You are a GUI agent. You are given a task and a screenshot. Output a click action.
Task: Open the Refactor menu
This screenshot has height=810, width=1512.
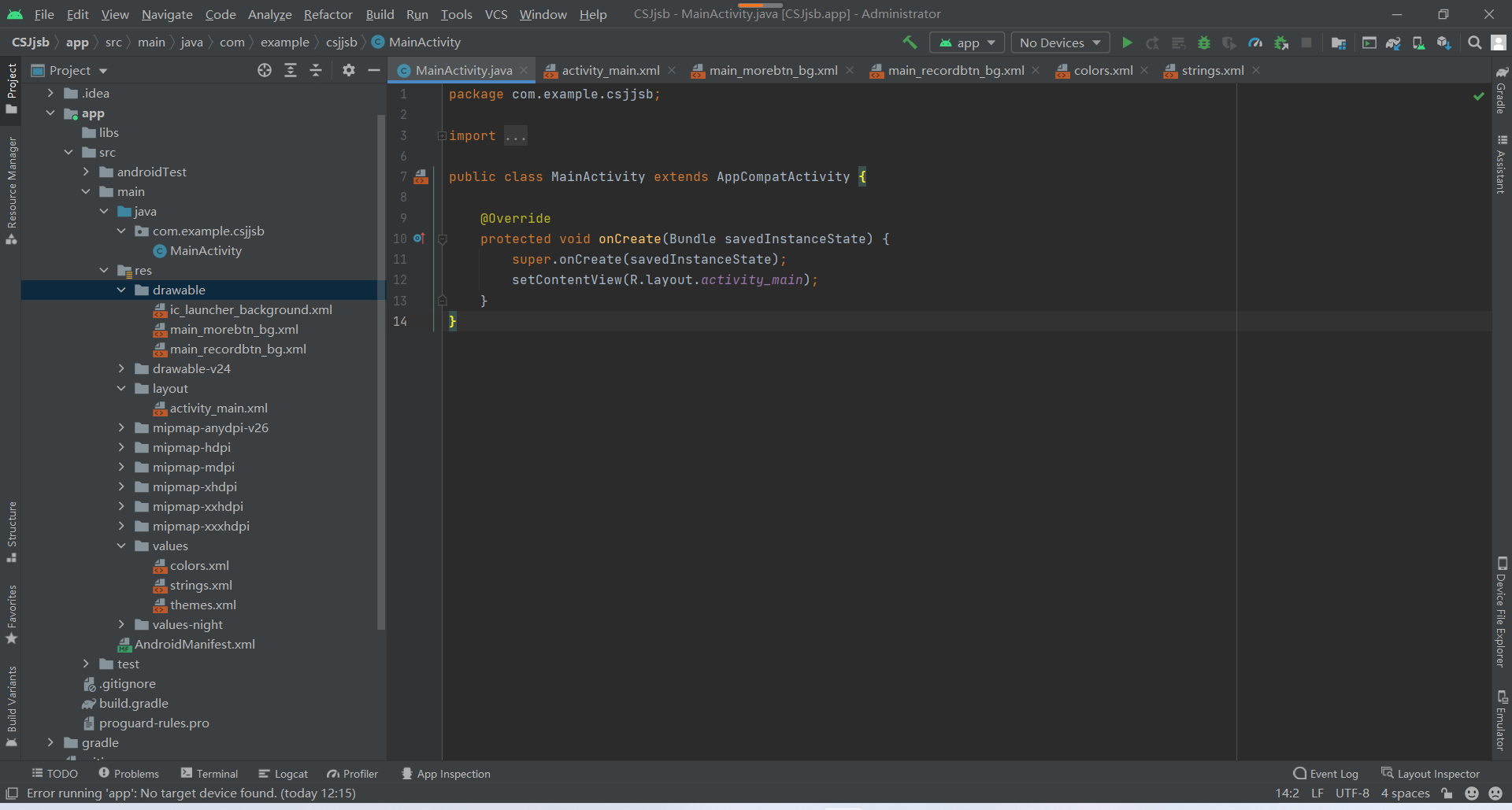pos(328,14)
